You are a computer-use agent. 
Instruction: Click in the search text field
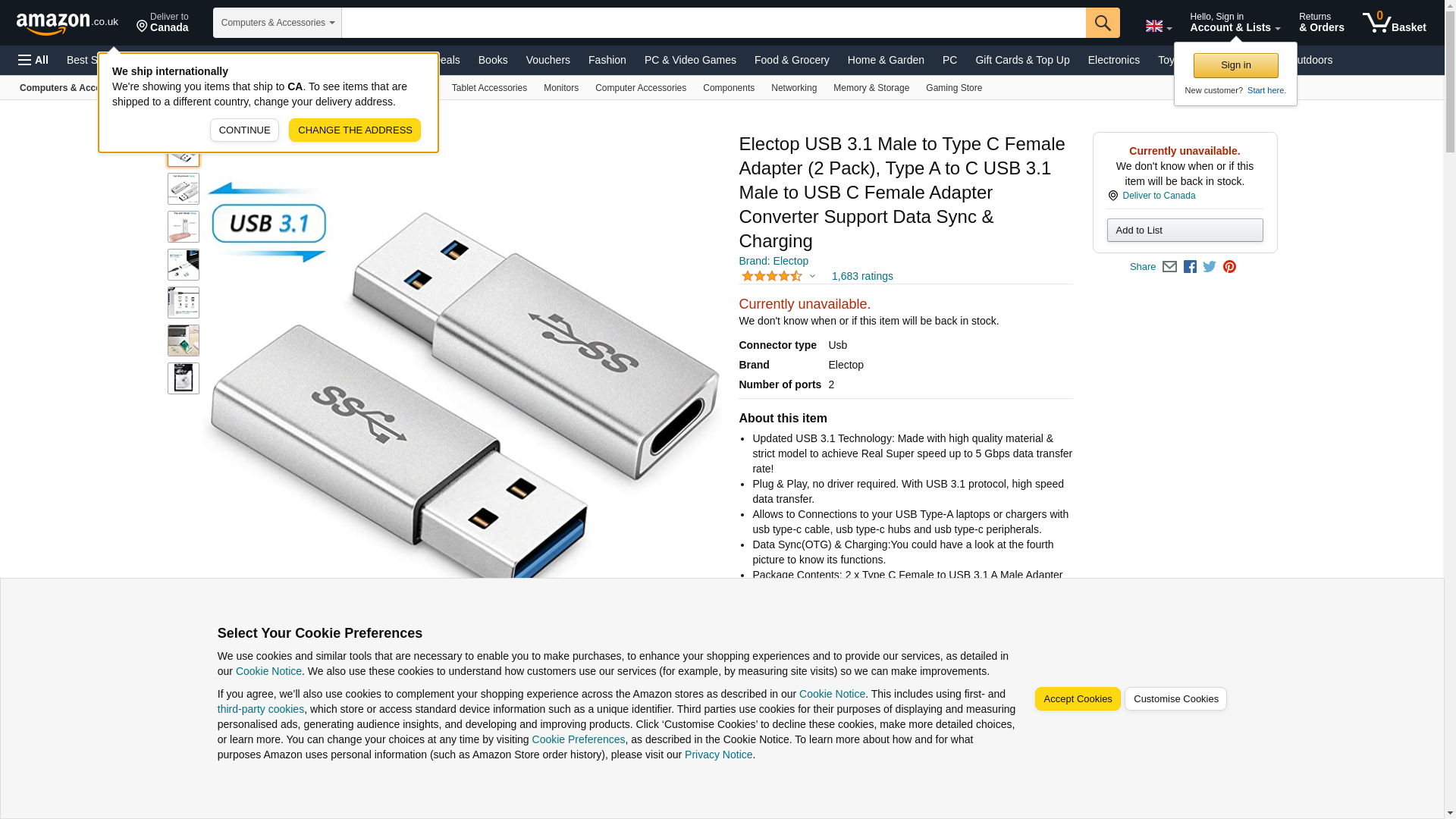(714, 23)
